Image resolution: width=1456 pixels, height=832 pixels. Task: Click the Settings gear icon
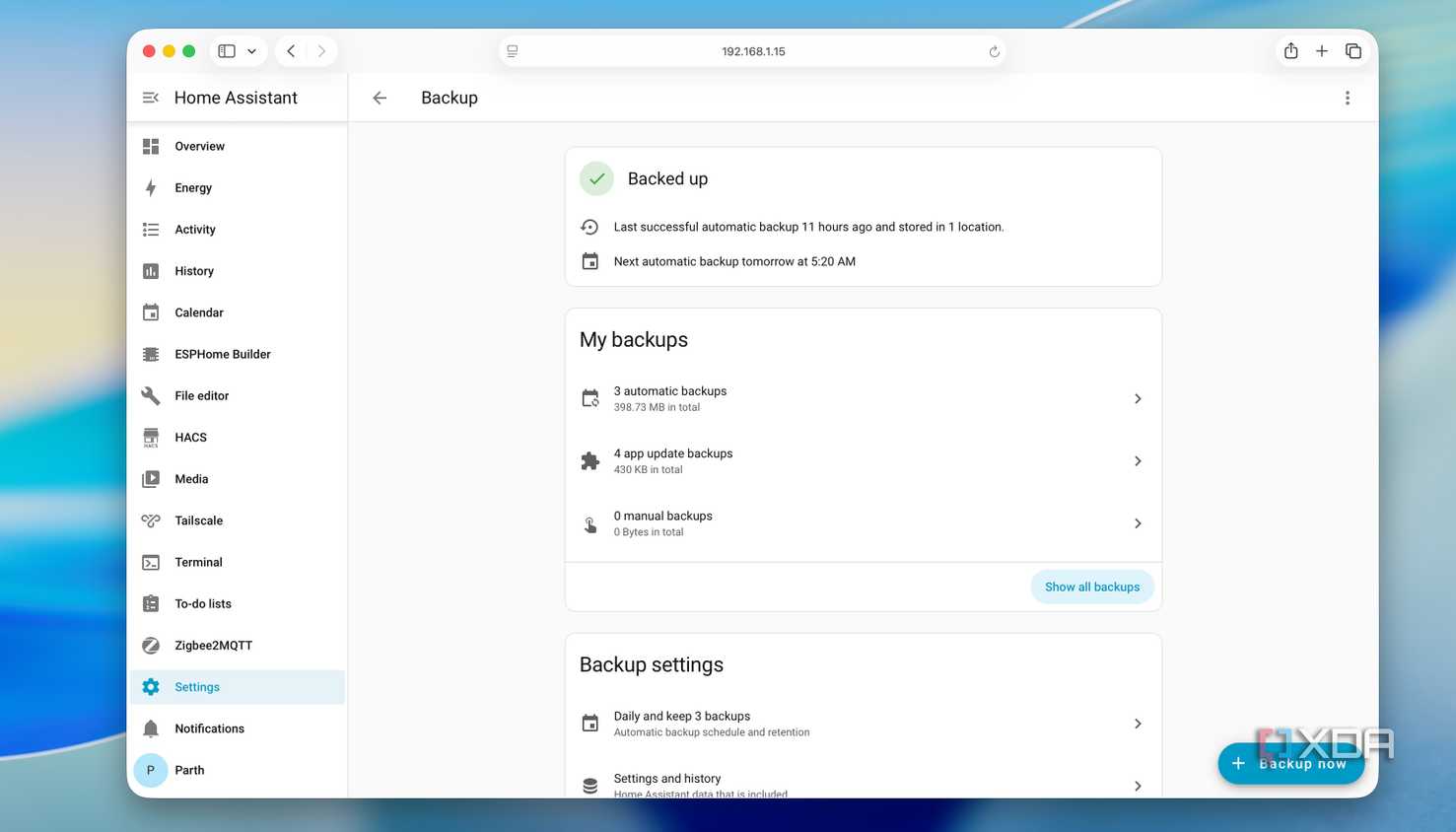[151, 687]
